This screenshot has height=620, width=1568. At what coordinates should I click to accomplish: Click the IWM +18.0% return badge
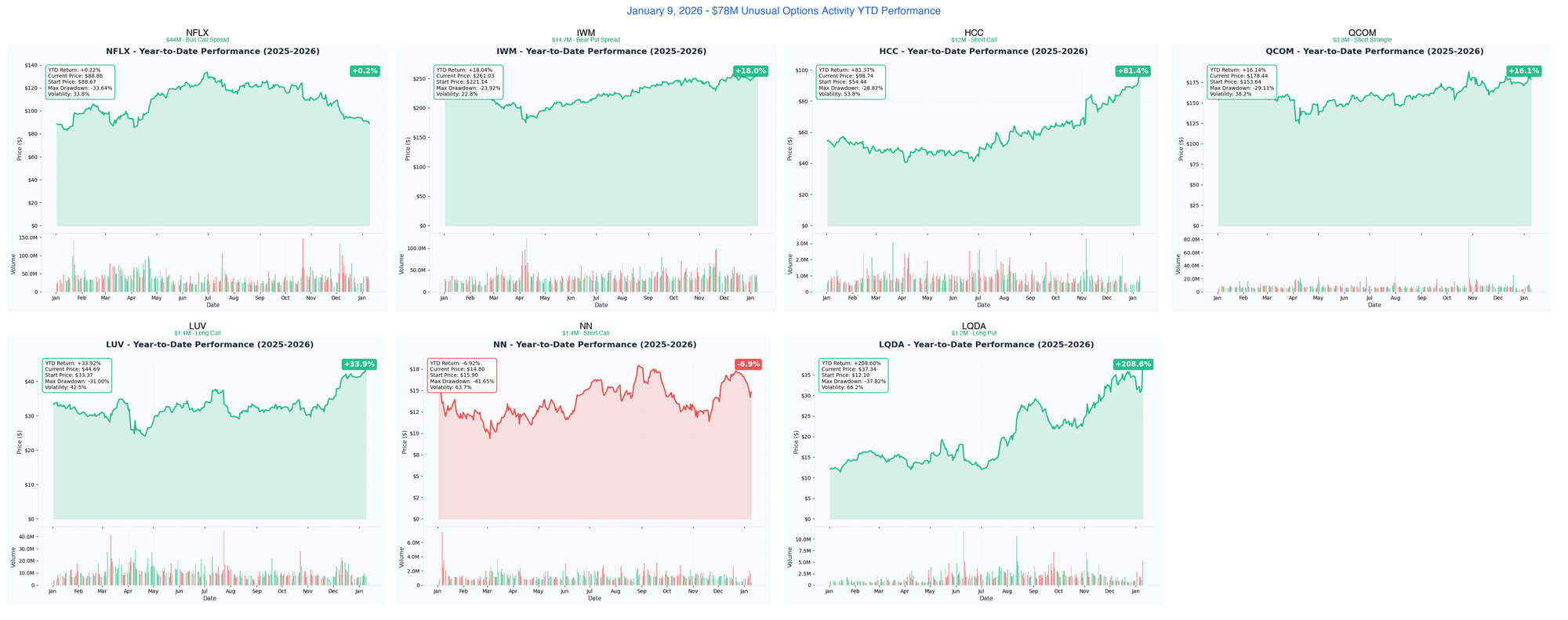750,71
